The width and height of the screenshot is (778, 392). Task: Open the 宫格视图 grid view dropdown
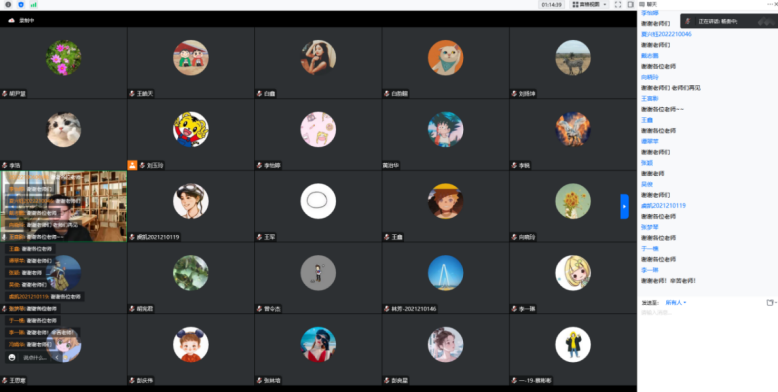588,4
